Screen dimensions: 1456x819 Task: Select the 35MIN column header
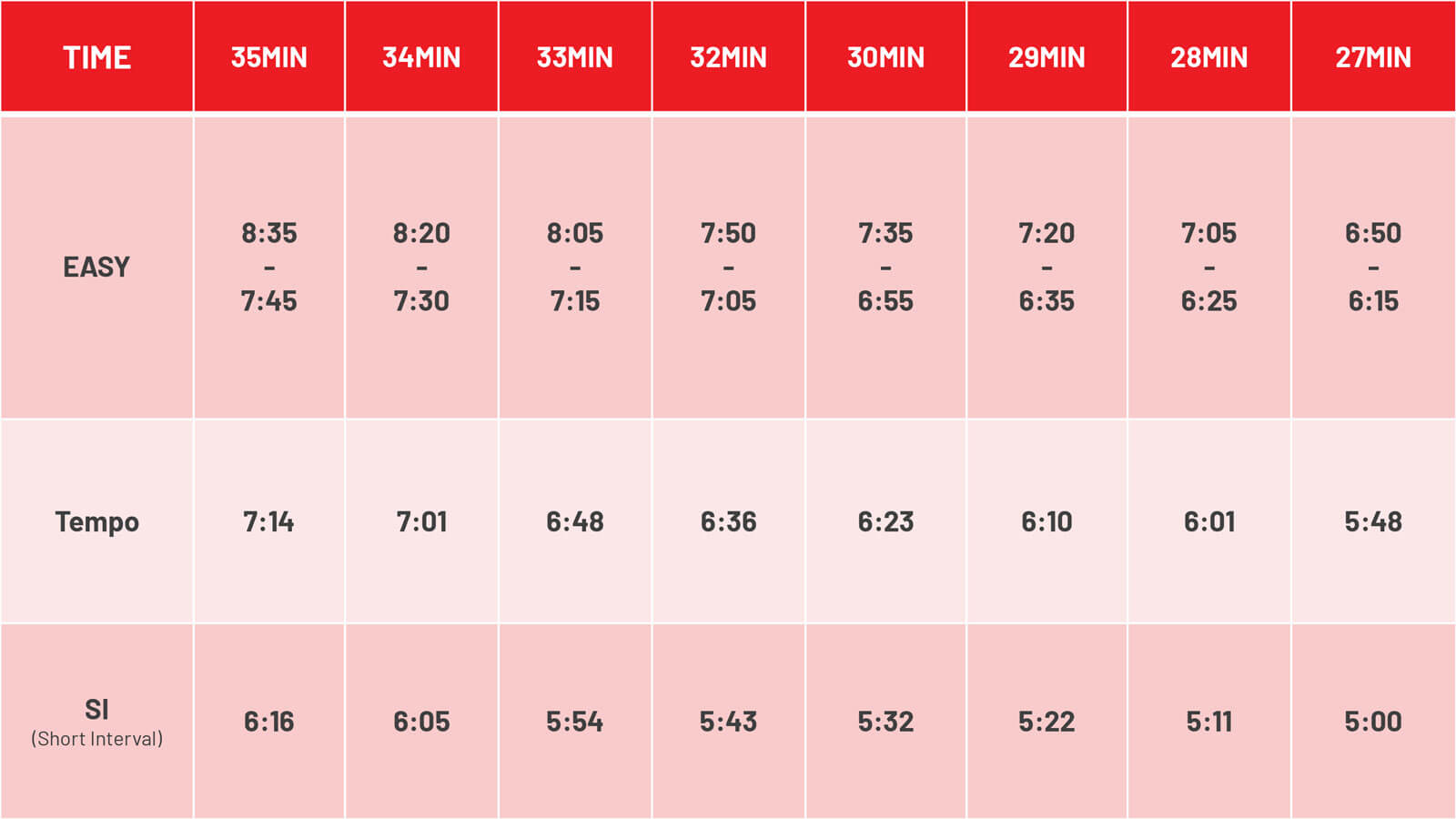click(x=269, y=56)
